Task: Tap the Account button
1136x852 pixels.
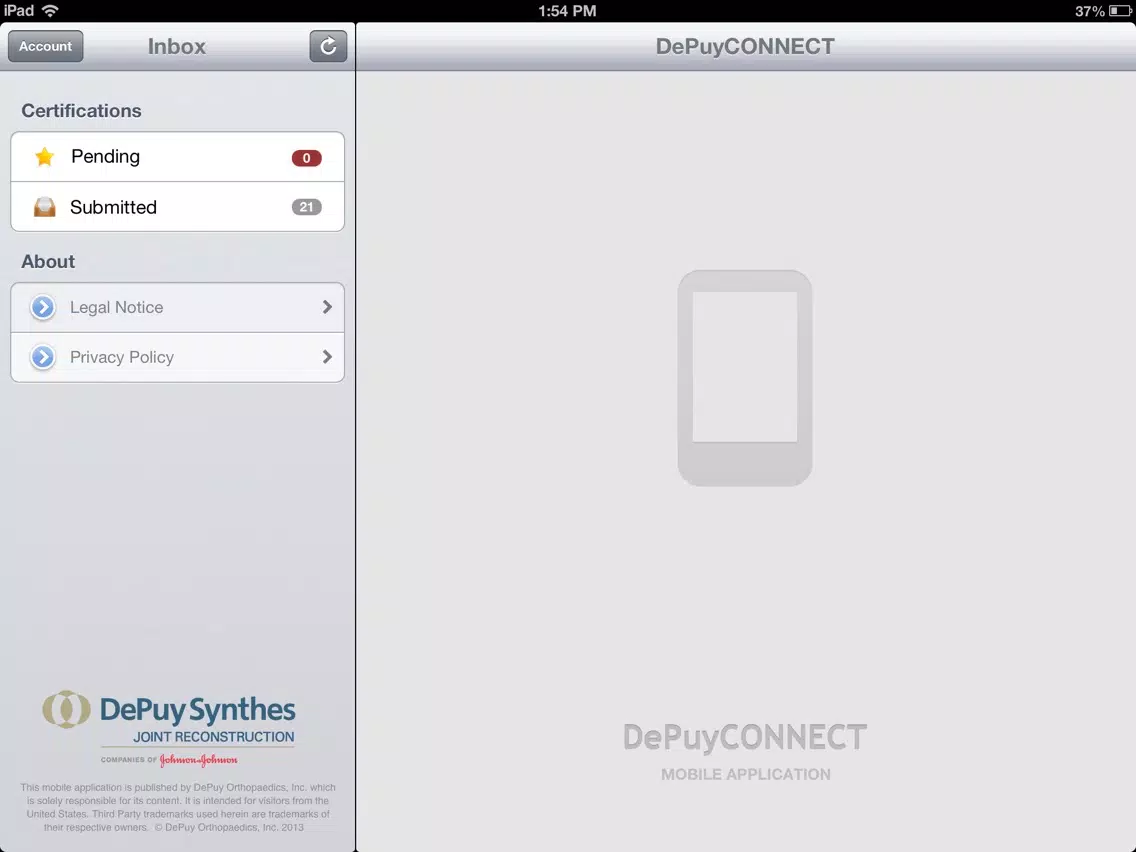Action: point(46,46)
